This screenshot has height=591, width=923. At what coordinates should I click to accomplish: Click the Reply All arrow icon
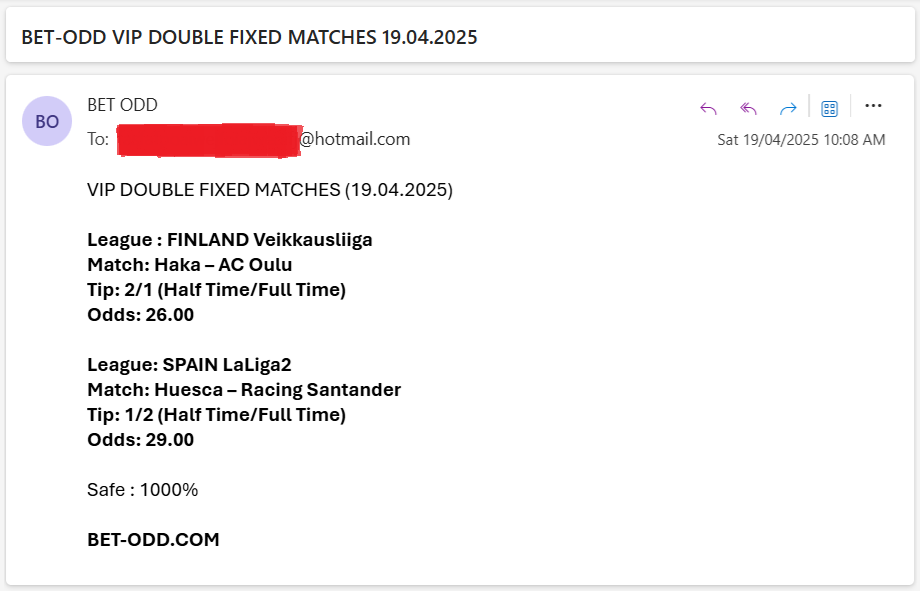748,108
